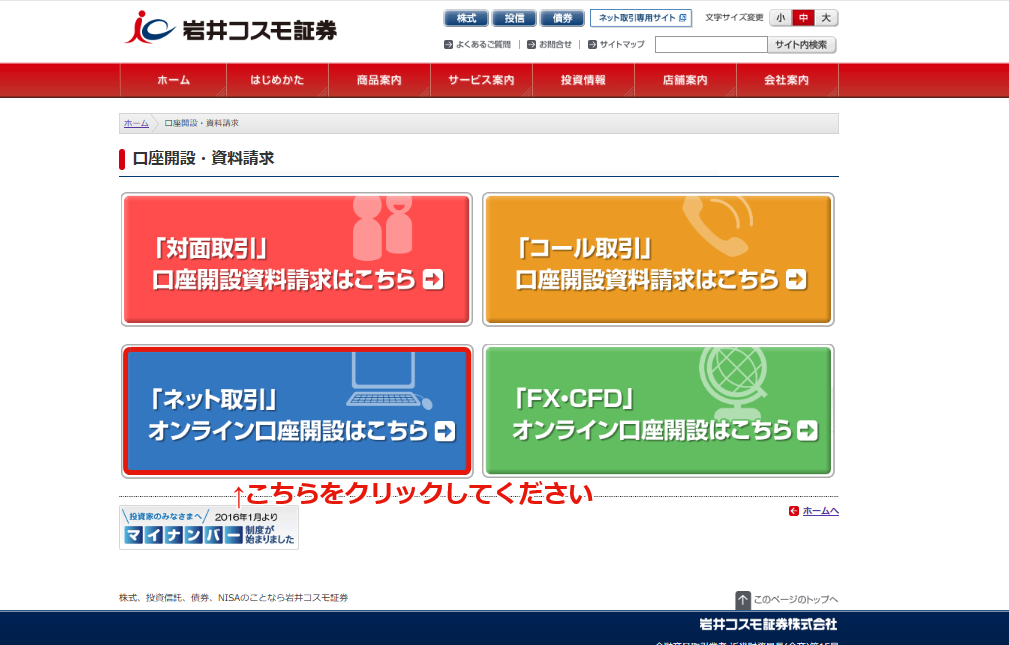The image size is (1009, 645).
Task: Open the マイナンバー notice banner
Action: click(209, 528)
